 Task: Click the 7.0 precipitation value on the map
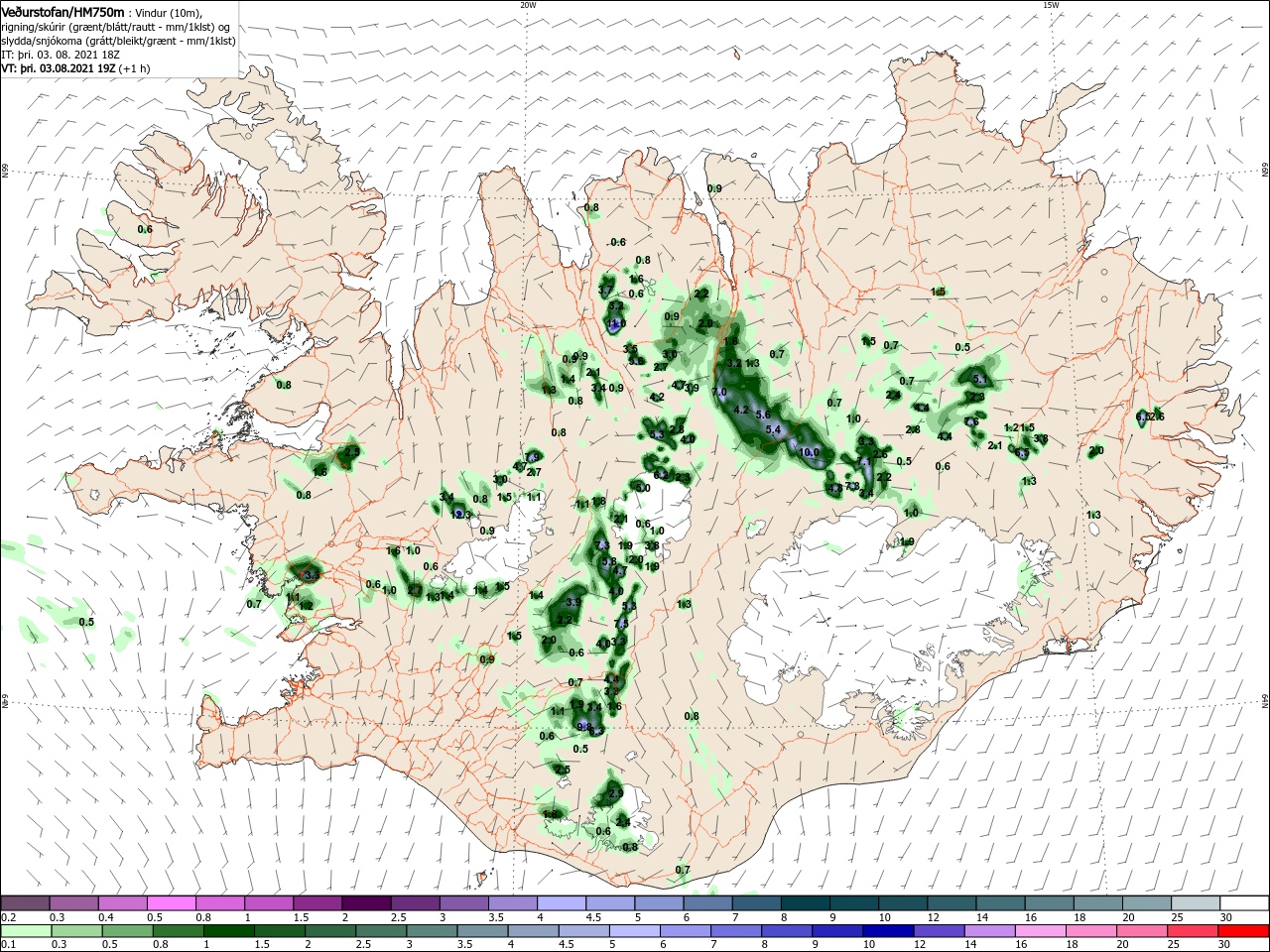(x=720, y=393)
